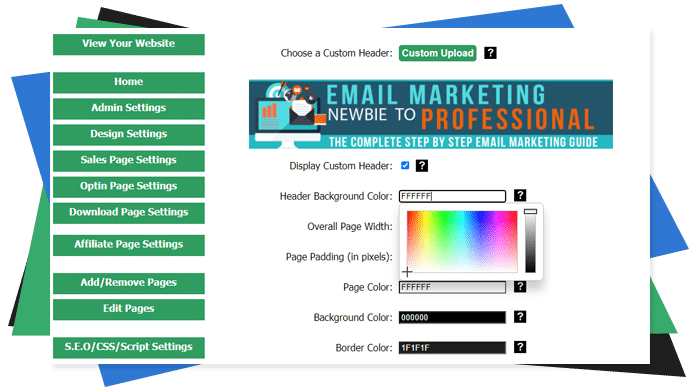700x392 pixels.
Task: Open the Home menu item
Action: (129, 82)
